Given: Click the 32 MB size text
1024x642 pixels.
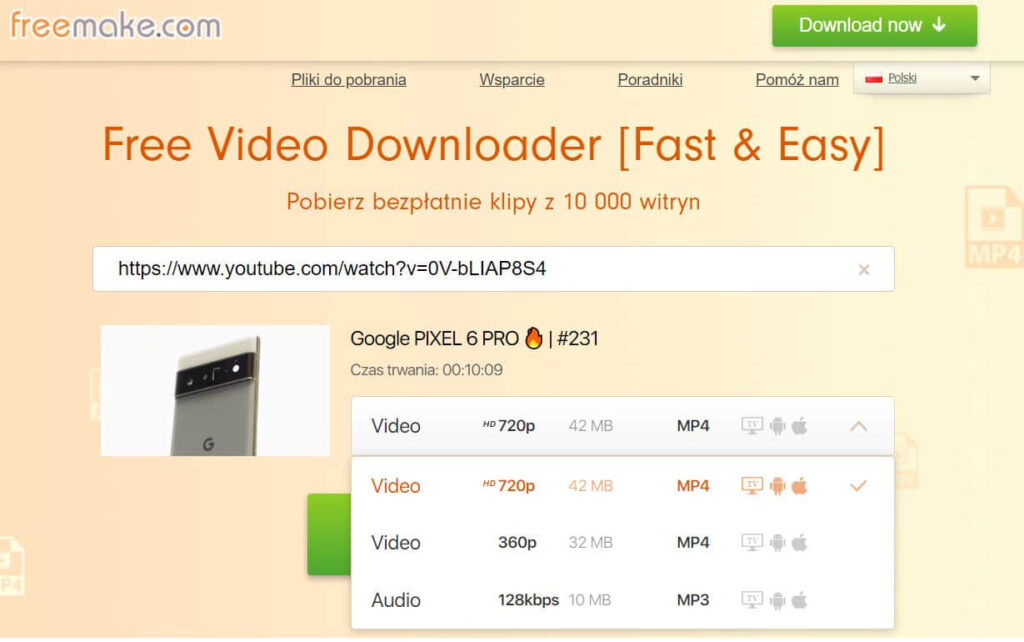Looking at the screenshot, I should (x=590, y=543).
